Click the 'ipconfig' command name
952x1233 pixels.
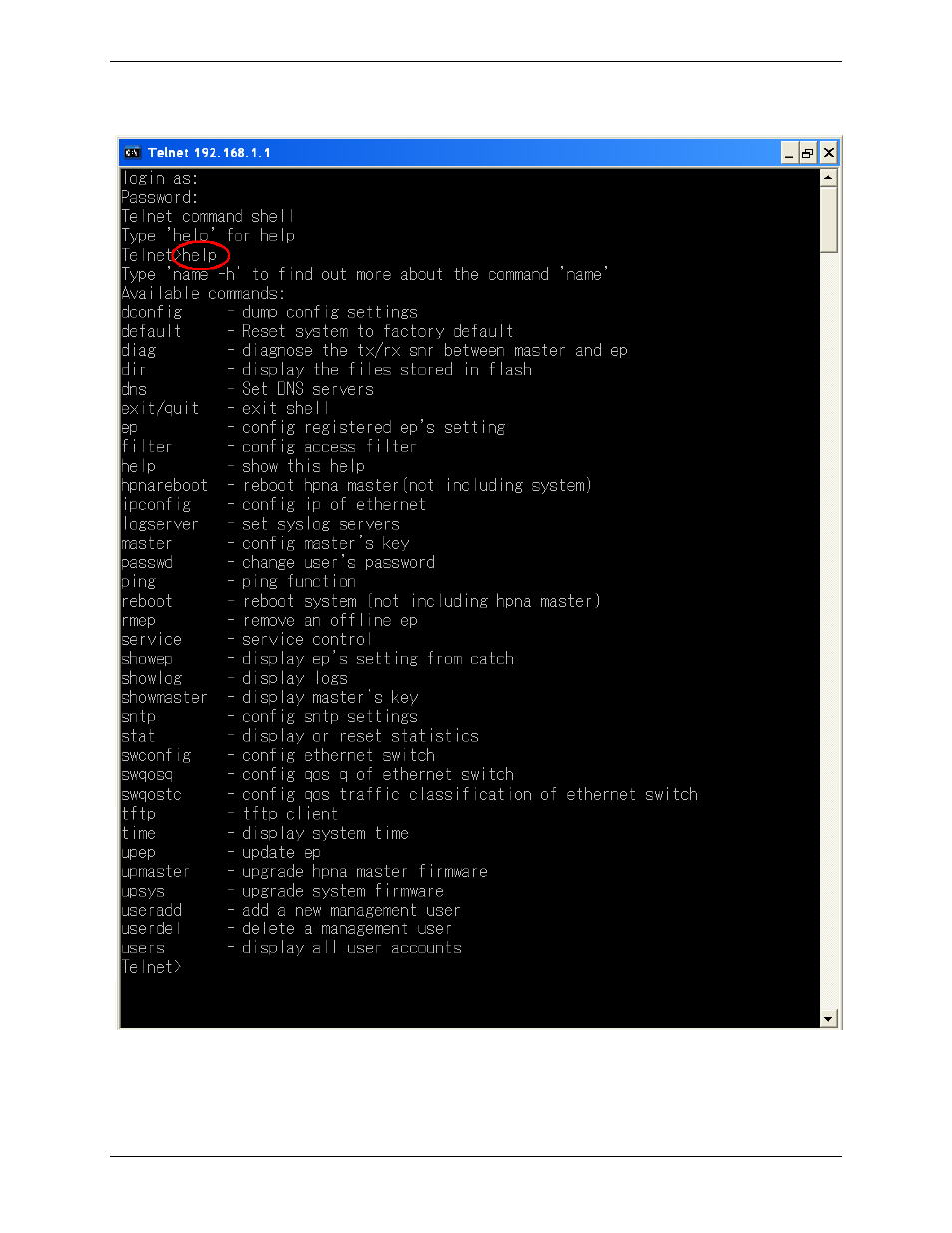156,505
